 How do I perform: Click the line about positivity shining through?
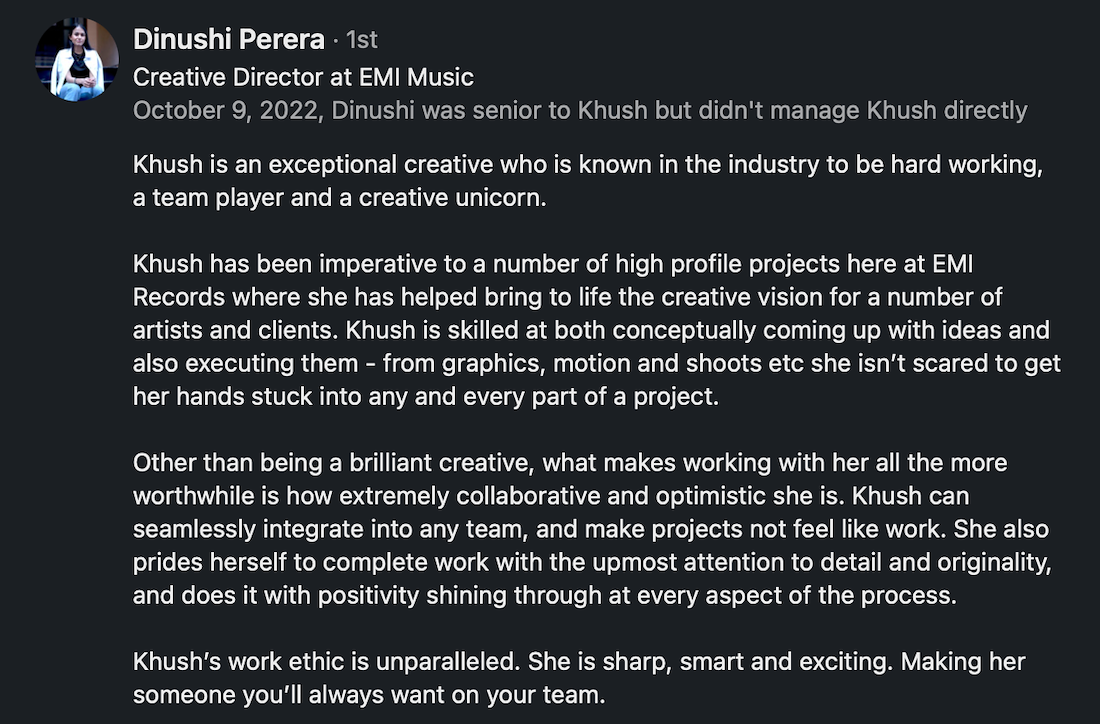coord(544,595)
